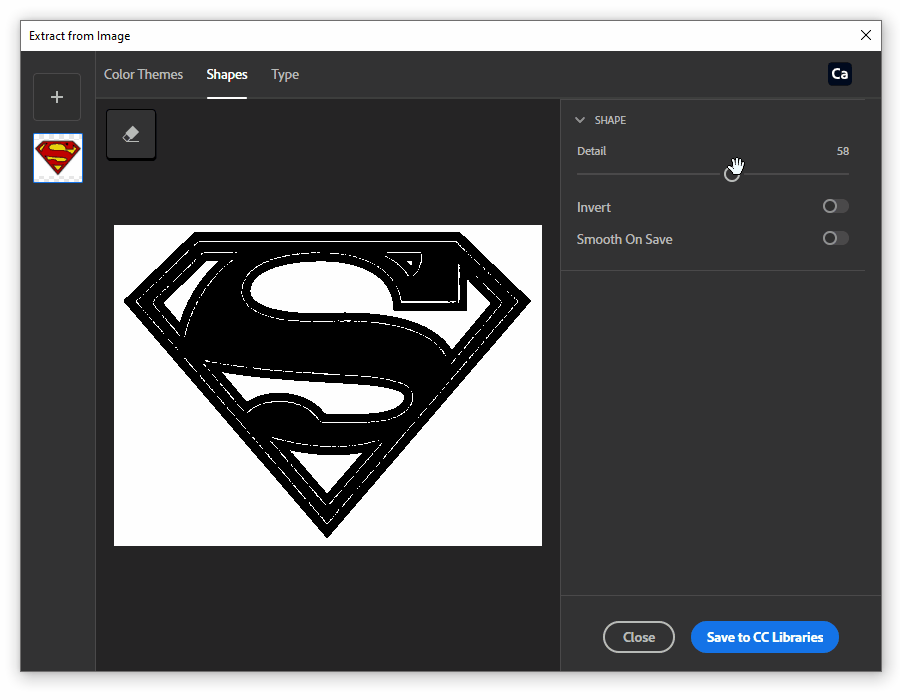Click the Detail label
Image resolution: width=900 pixels, height=700 pixels.
[591, 151]
